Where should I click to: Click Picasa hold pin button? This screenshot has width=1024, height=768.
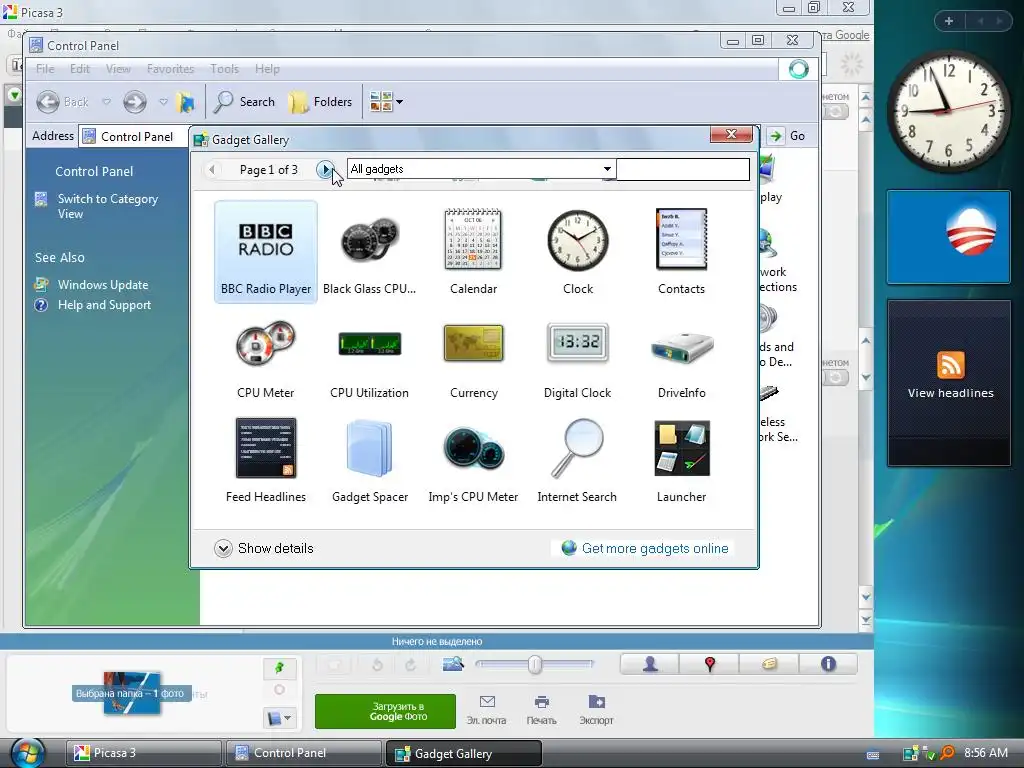[x=280, y=667]
